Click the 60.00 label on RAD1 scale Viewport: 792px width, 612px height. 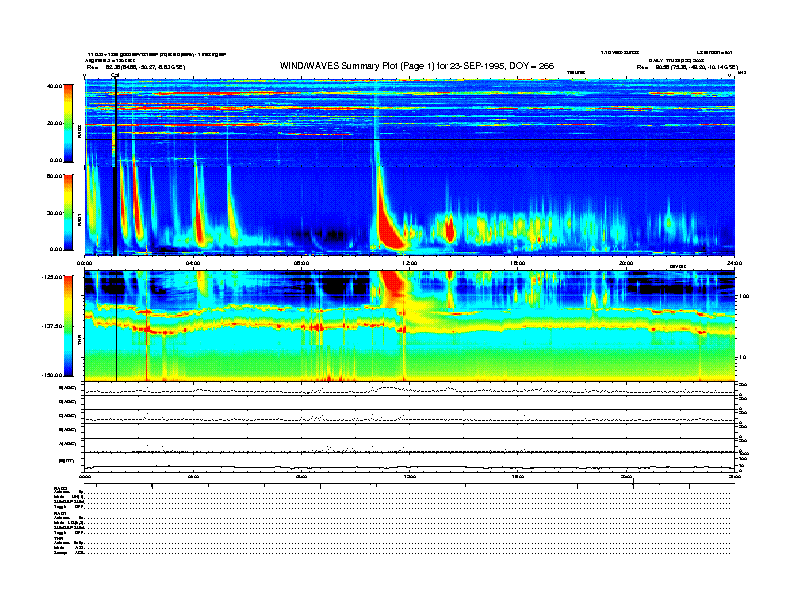pos(55,176)
